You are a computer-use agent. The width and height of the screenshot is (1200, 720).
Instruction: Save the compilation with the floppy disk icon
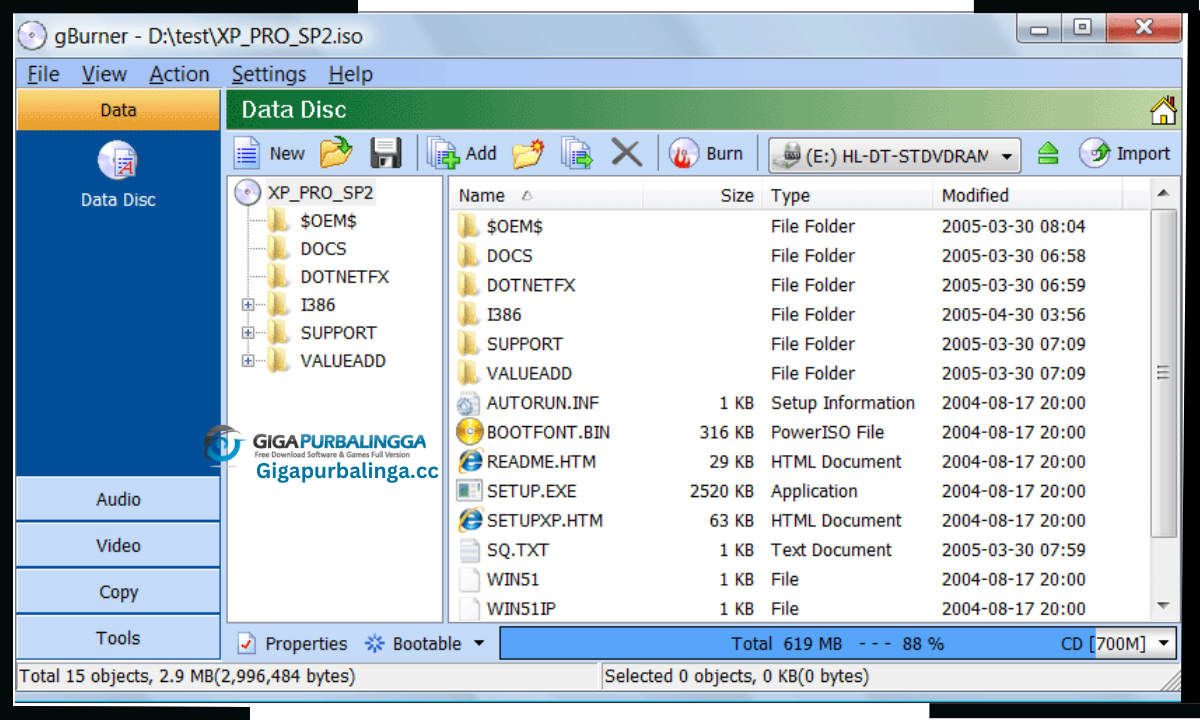tap(386, 153)
